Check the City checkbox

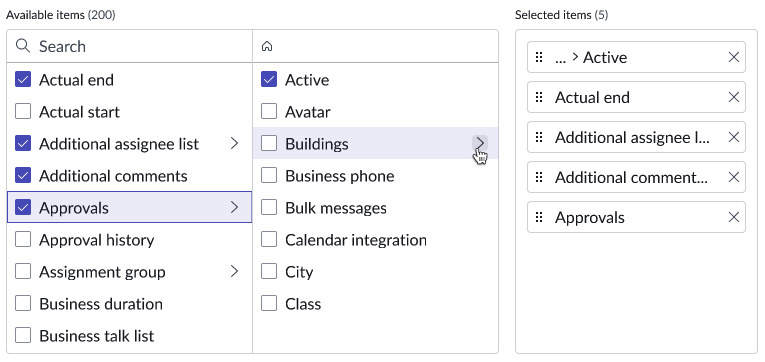pos(269,271)
